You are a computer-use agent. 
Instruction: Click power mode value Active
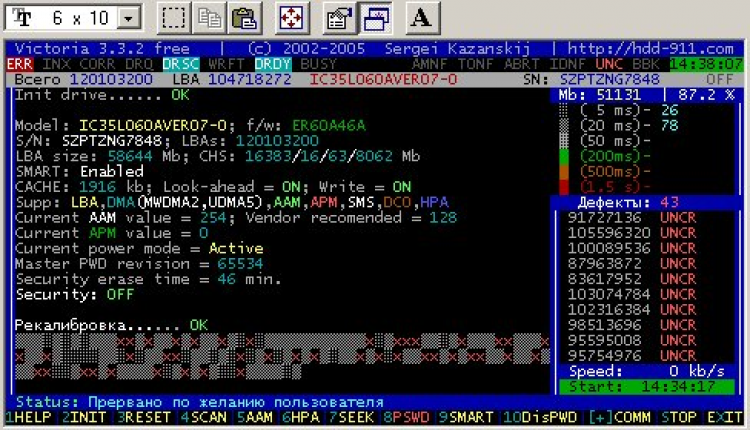coord(236,248)
